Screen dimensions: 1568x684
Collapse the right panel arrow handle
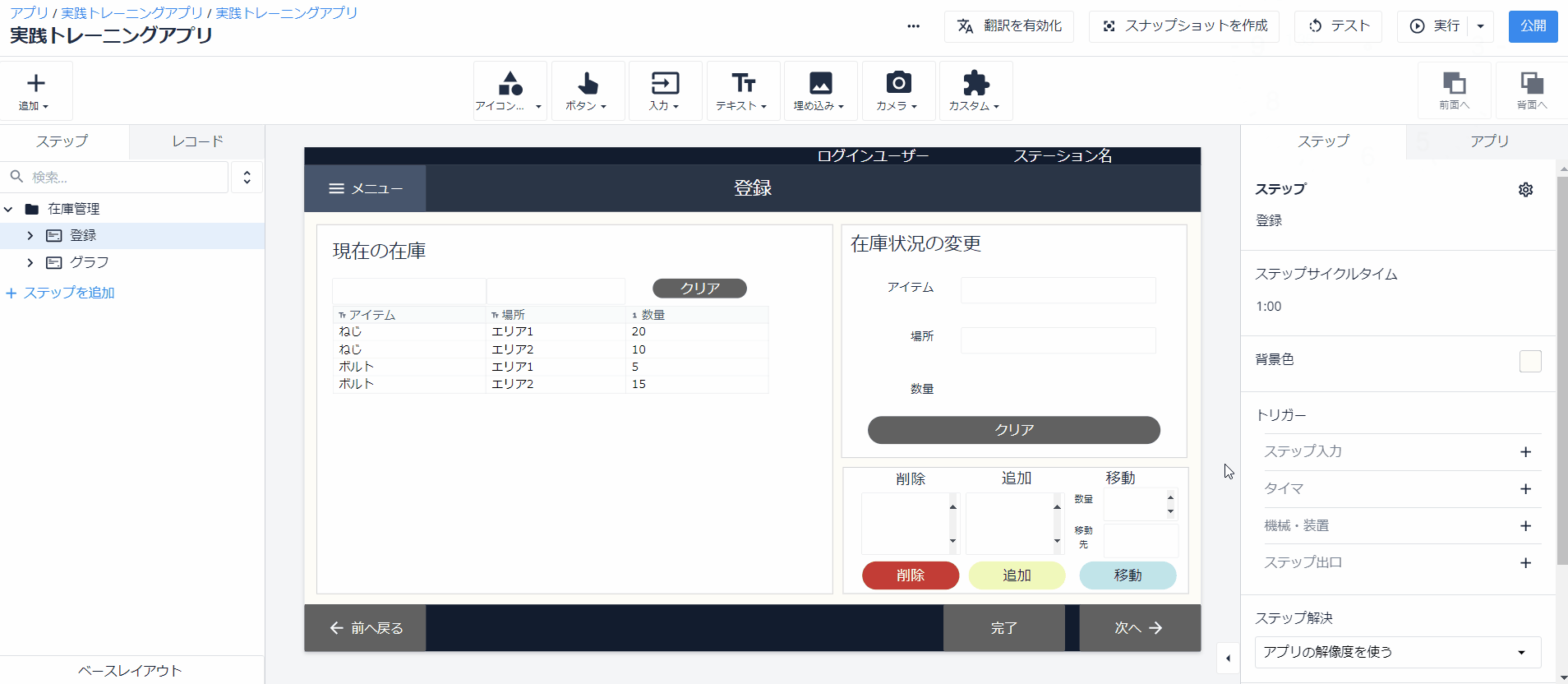point(1228,658)
